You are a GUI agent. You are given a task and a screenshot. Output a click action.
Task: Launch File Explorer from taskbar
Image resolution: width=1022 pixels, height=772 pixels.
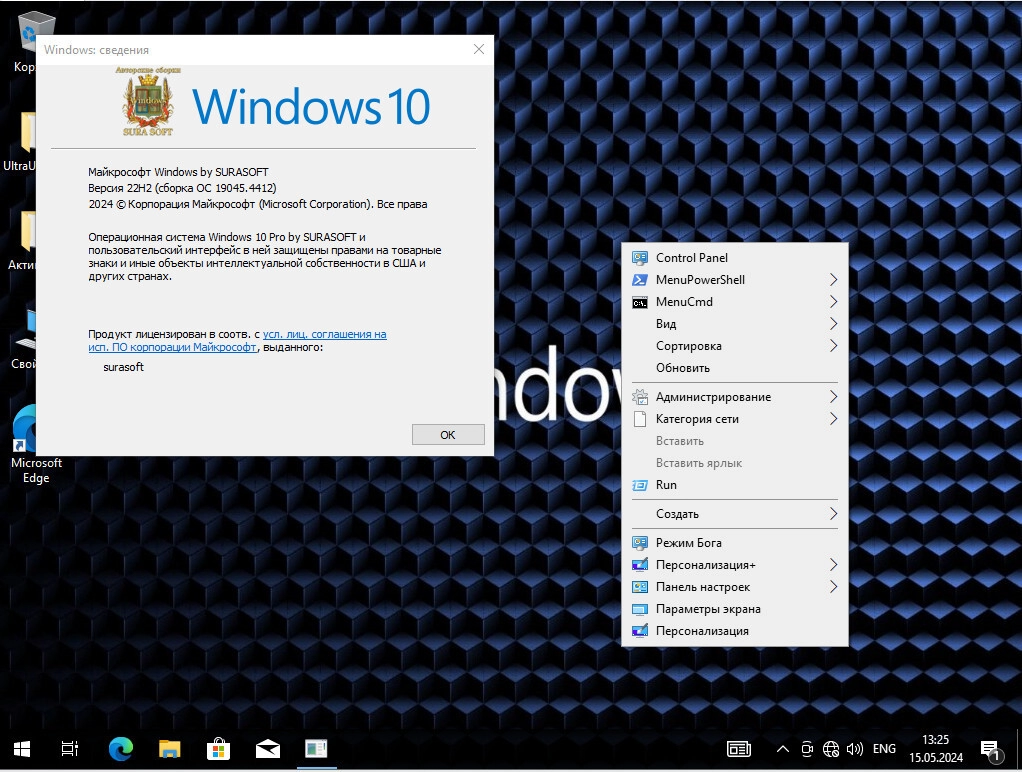point(170,748)
